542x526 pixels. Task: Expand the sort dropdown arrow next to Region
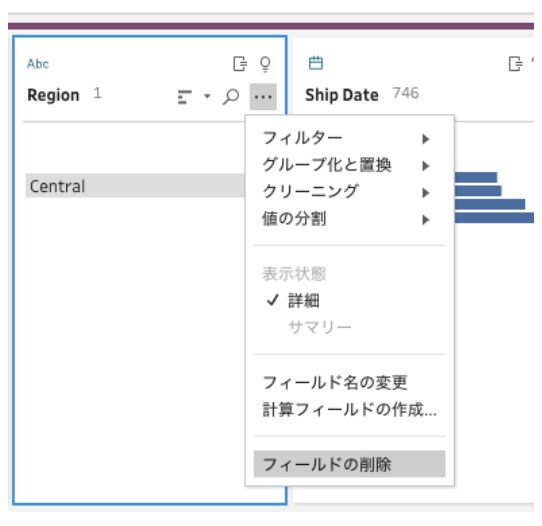[207, 96]
